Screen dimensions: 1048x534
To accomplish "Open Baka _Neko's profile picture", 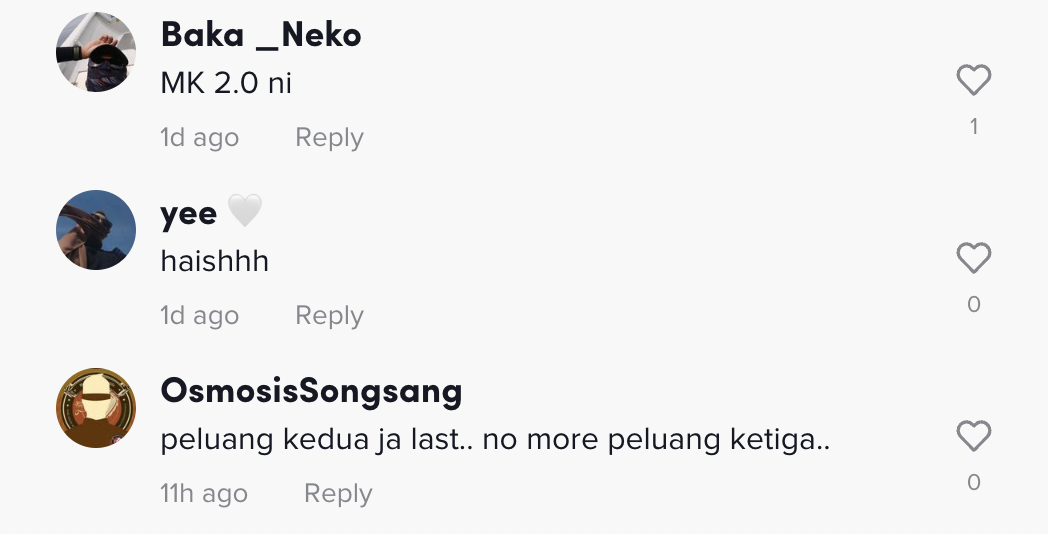I will click(96, 52).
